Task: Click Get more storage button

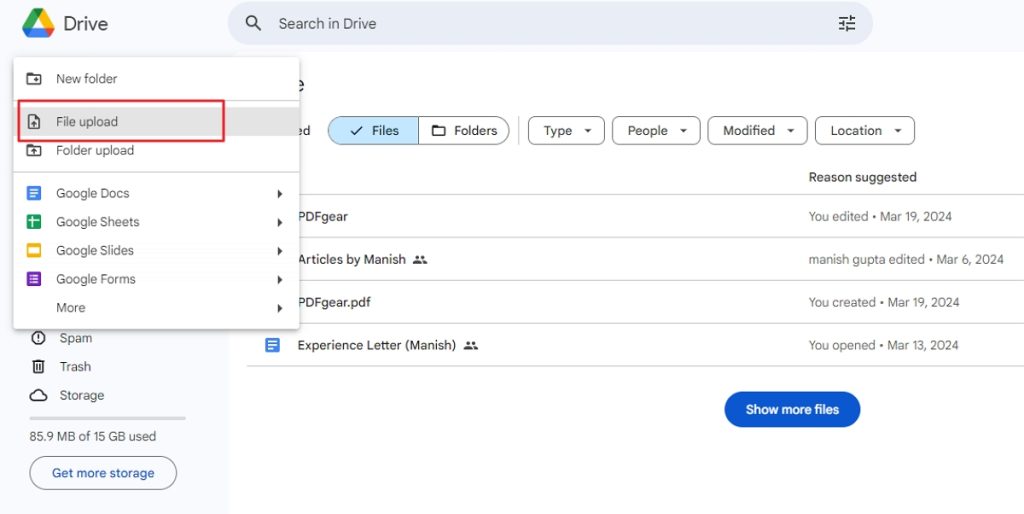Action: pos(103,473)
